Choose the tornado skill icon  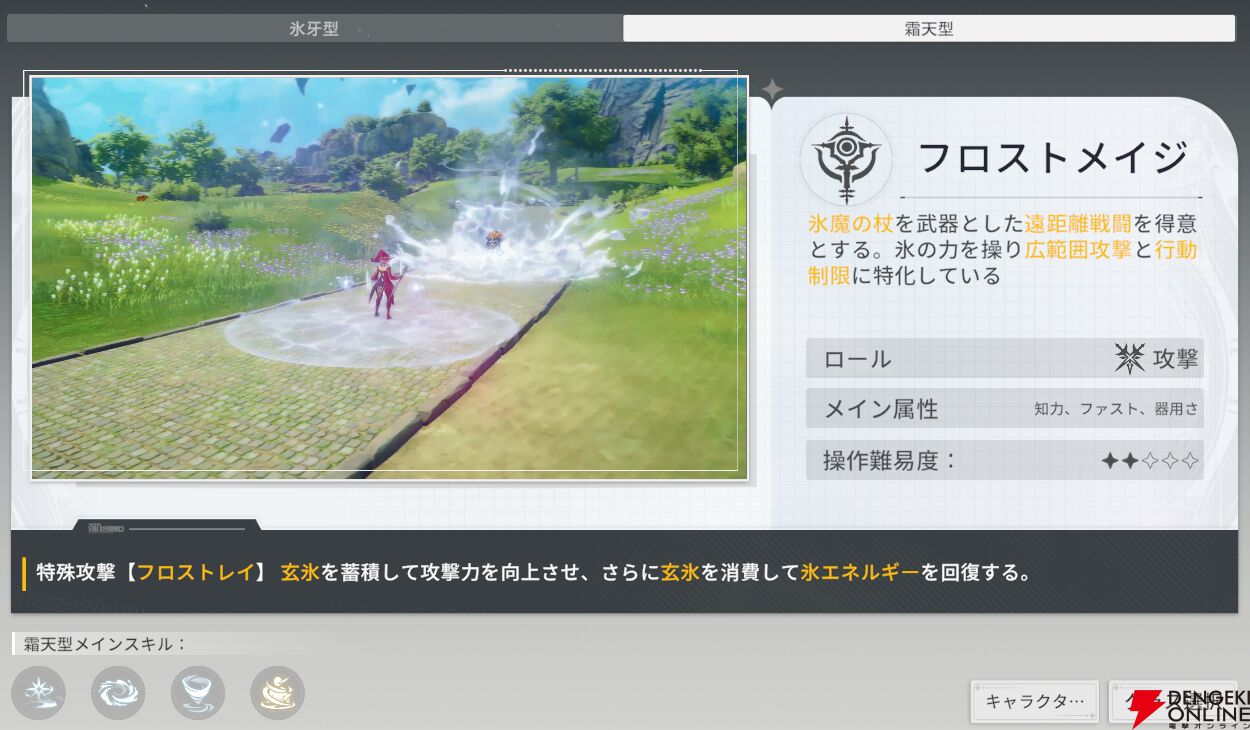[198, 692]
